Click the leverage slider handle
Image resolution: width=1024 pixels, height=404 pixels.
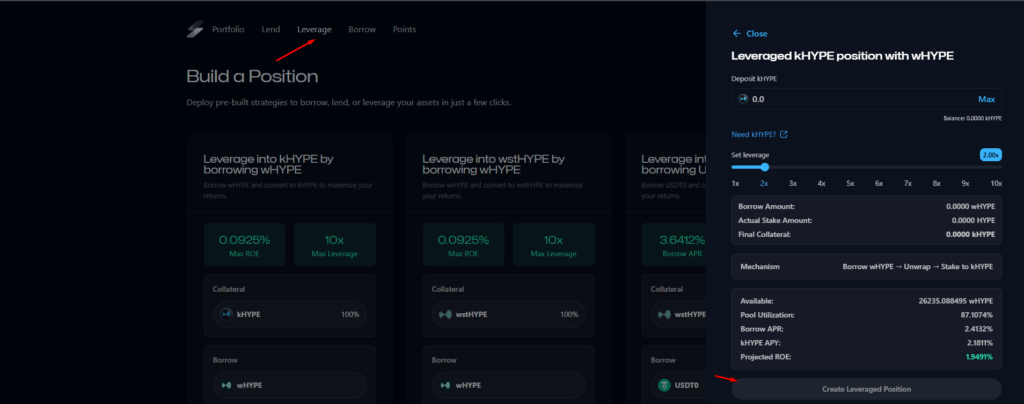click(764, 167)
